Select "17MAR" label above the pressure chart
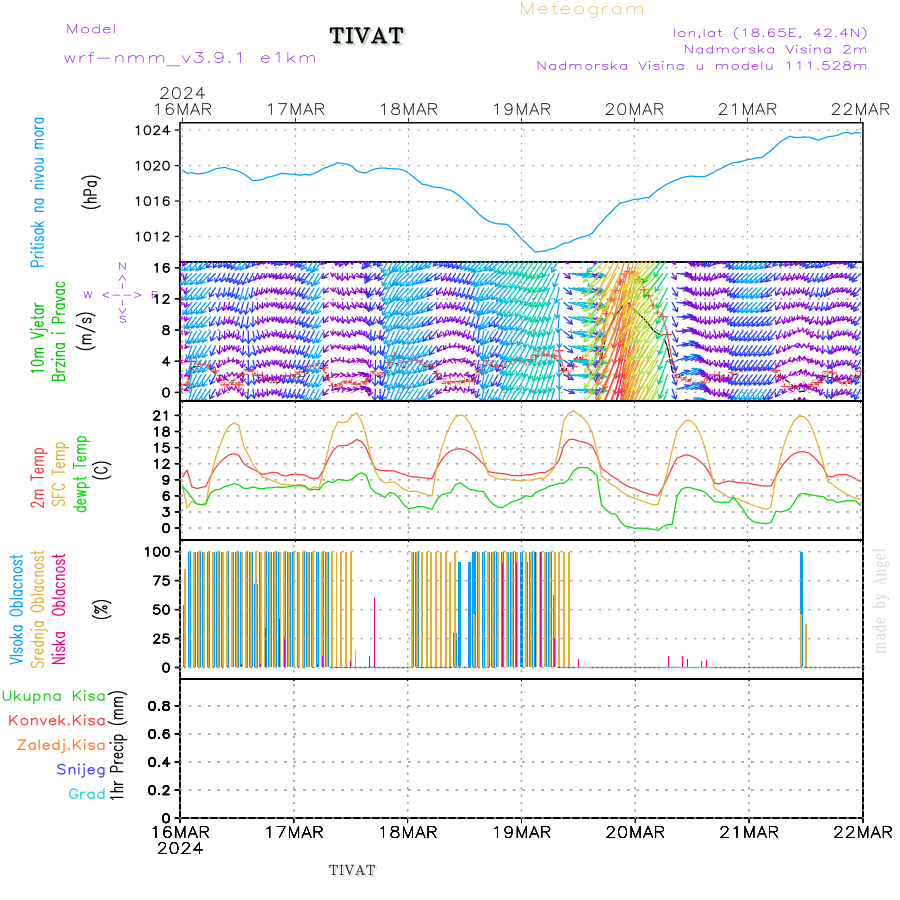 click(296, 109)
